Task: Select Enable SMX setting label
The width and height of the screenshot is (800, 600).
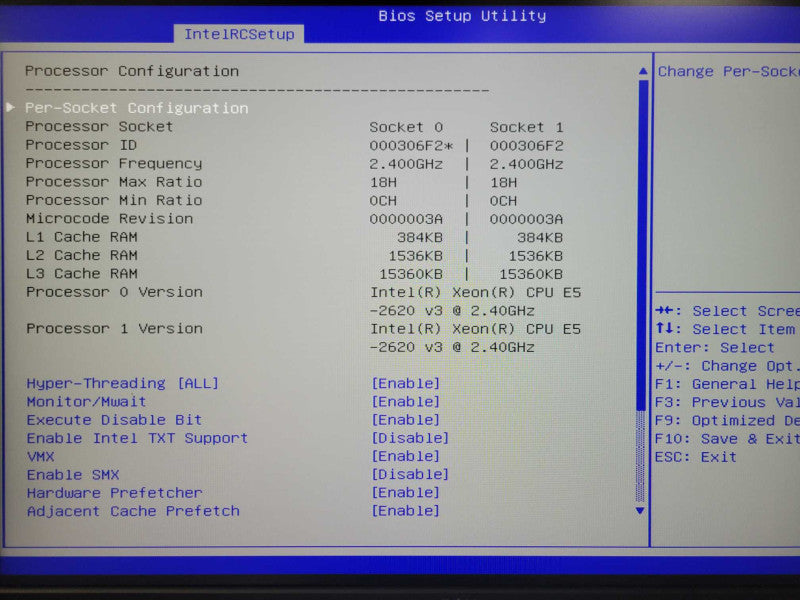Action: (x=73, y=475)
